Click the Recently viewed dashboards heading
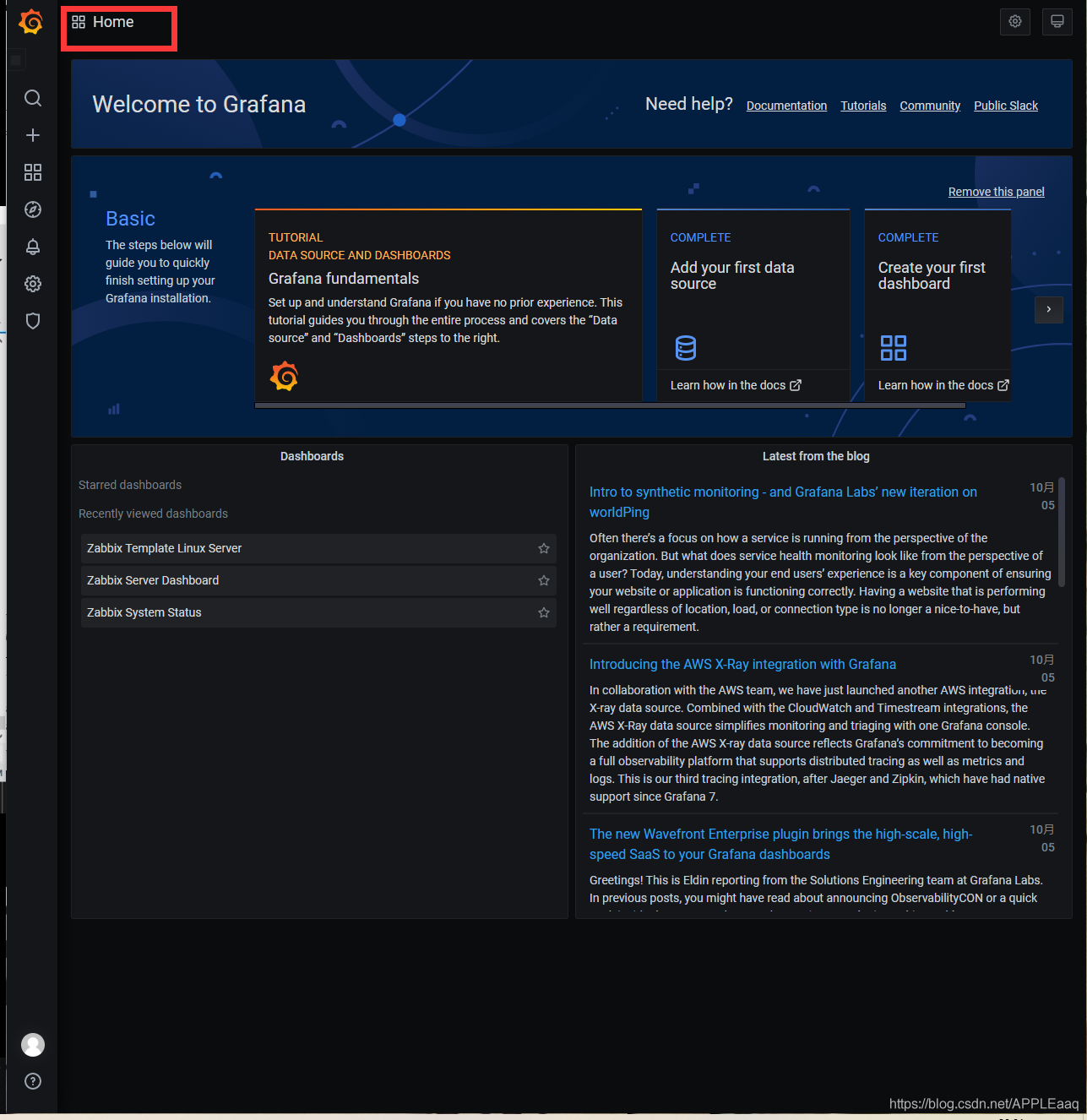 click(x=153, y=514)
